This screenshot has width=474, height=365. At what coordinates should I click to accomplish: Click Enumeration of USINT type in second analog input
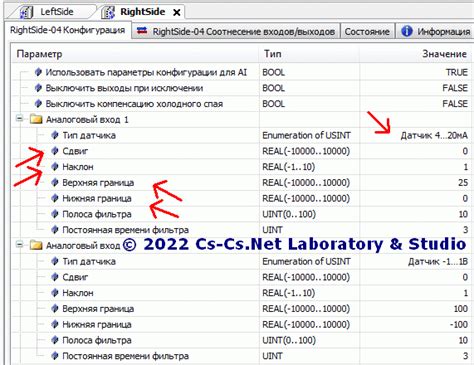coord(306,261)
